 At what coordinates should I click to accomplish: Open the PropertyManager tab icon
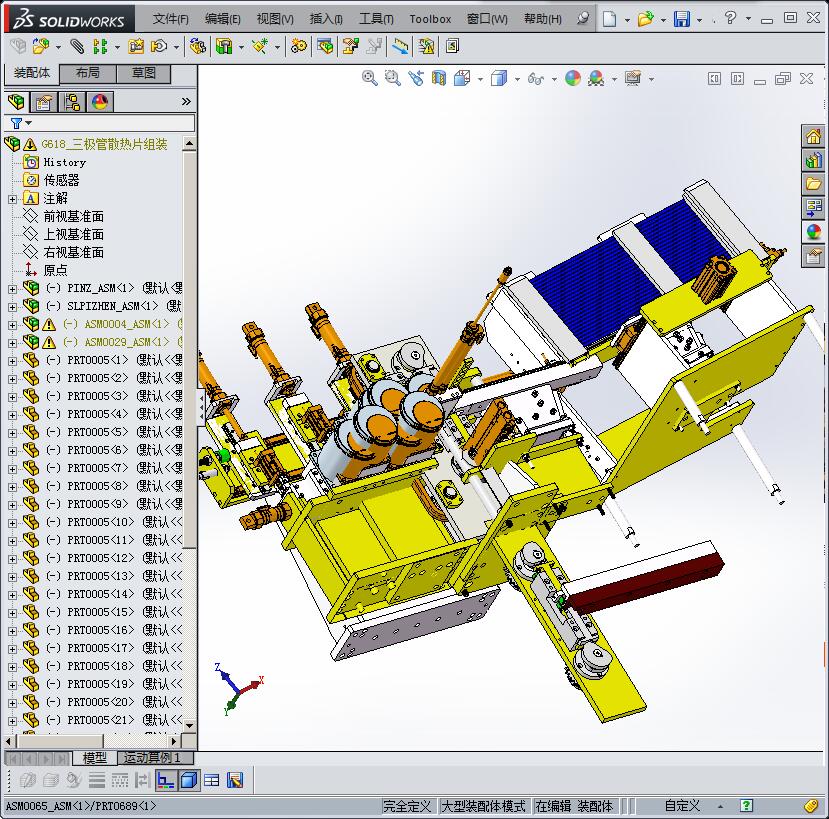click(x=43, y=102)
